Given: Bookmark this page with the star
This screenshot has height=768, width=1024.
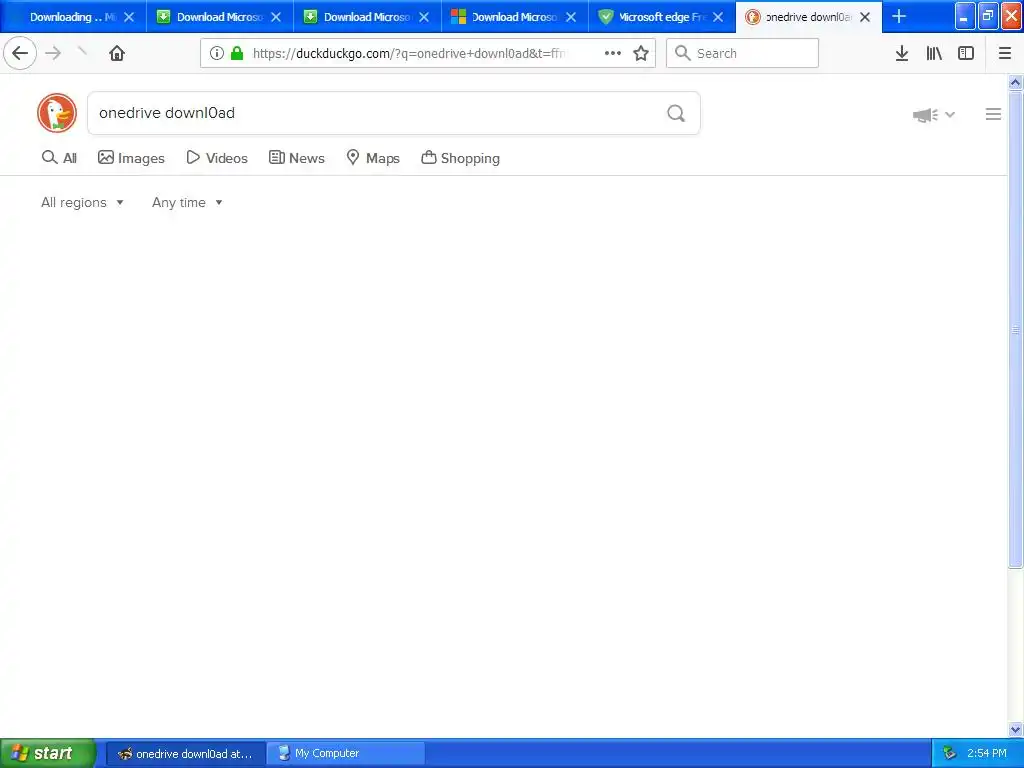Looking at the screenshot, I should (x=641, y=54).
